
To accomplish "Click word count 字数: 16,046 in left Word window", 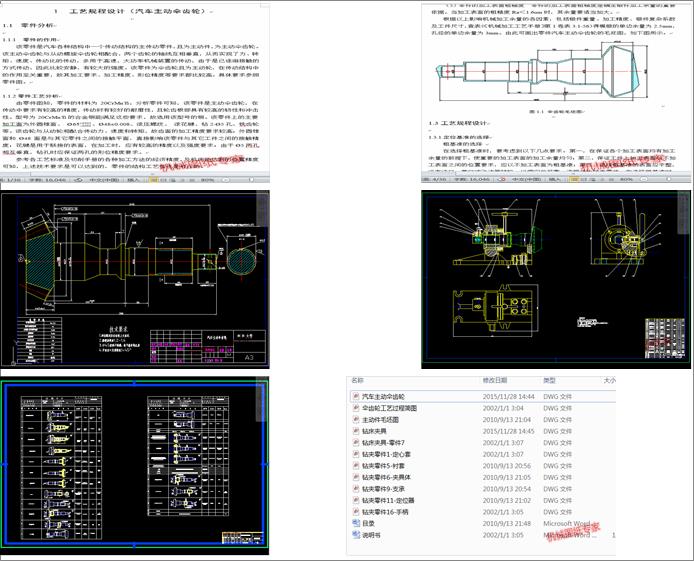I will (x=47, y=180).
